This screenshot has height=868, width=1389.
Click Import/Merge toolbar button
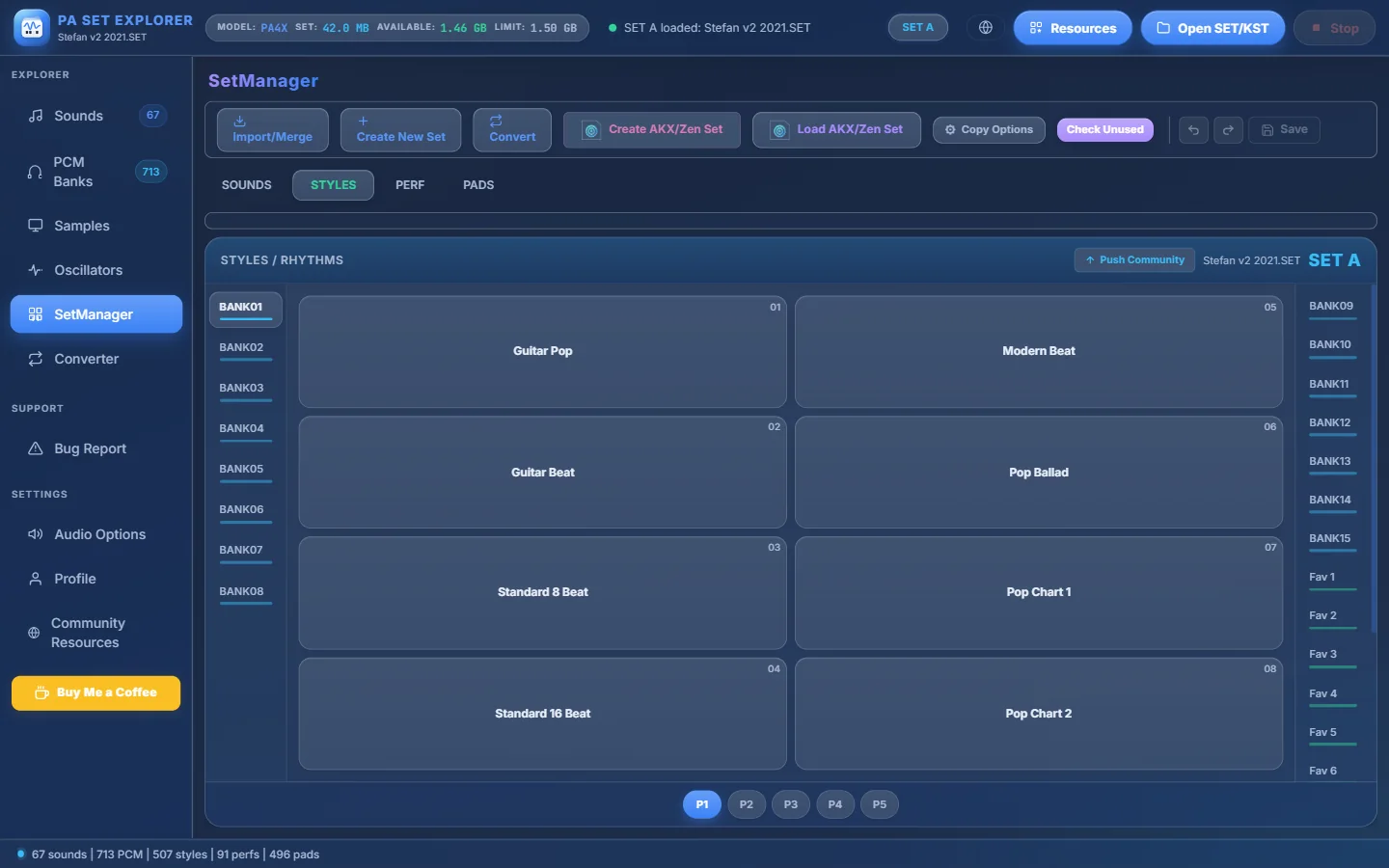[x=272, y=129]
